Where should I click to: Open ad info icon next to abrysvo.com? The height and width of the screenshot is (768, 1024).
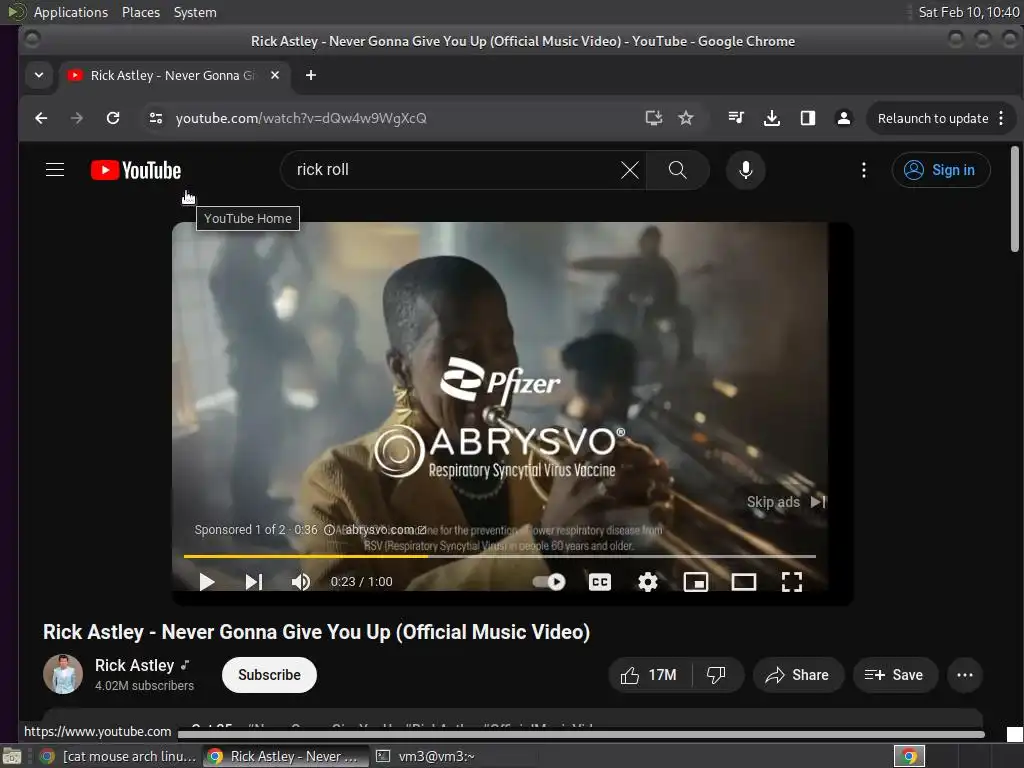pos(329,530)
